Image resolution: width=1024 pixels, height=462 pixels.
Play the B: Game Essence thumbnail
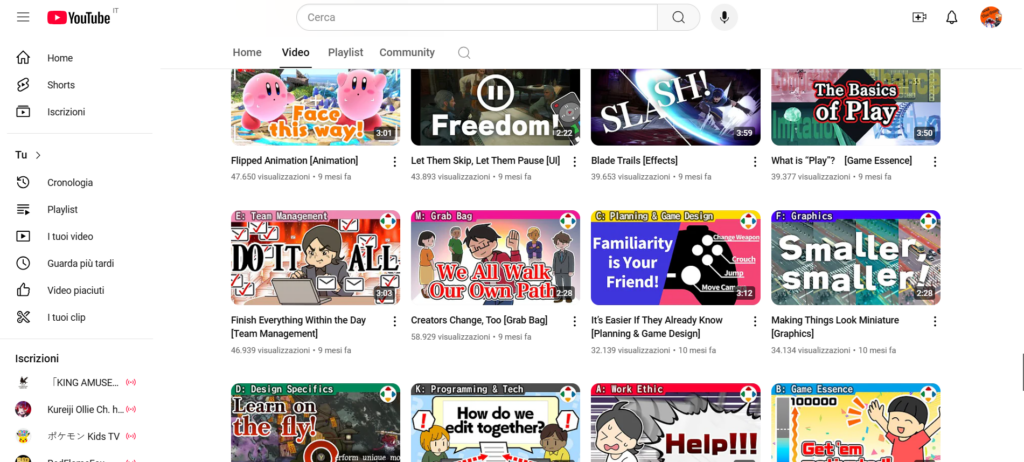point(856,422)
